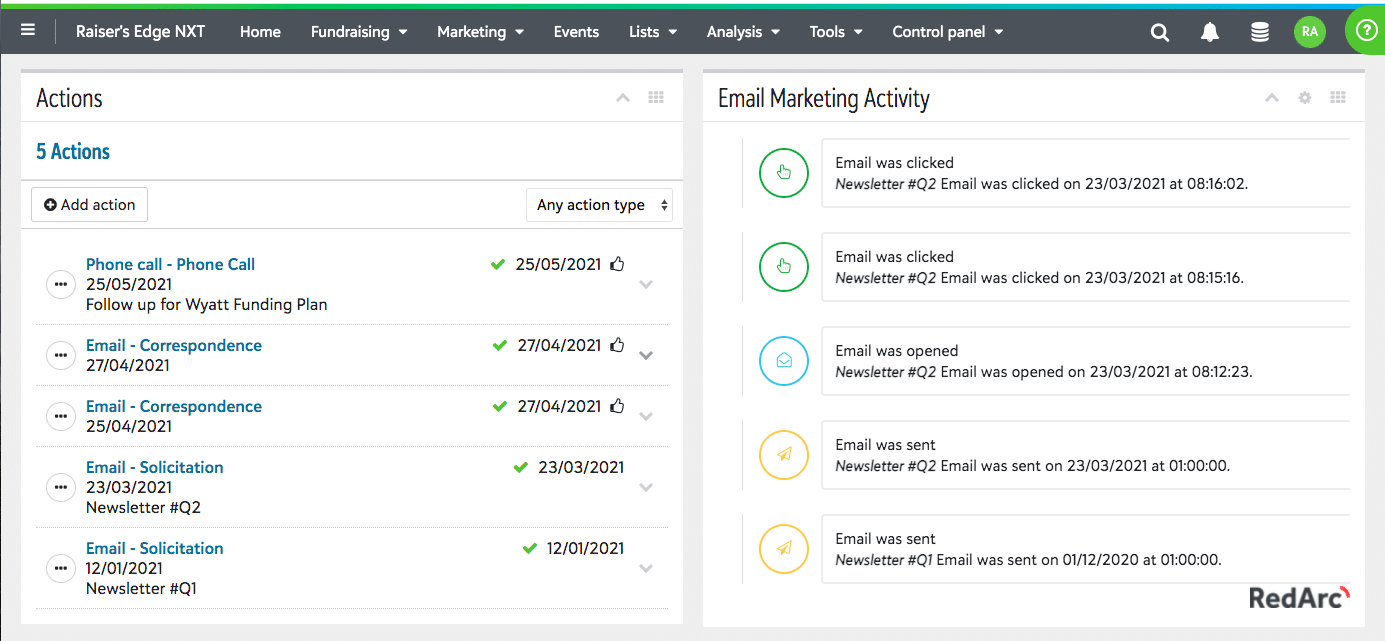
Task: Open the Analysis menu
Action: click(743, 32)
